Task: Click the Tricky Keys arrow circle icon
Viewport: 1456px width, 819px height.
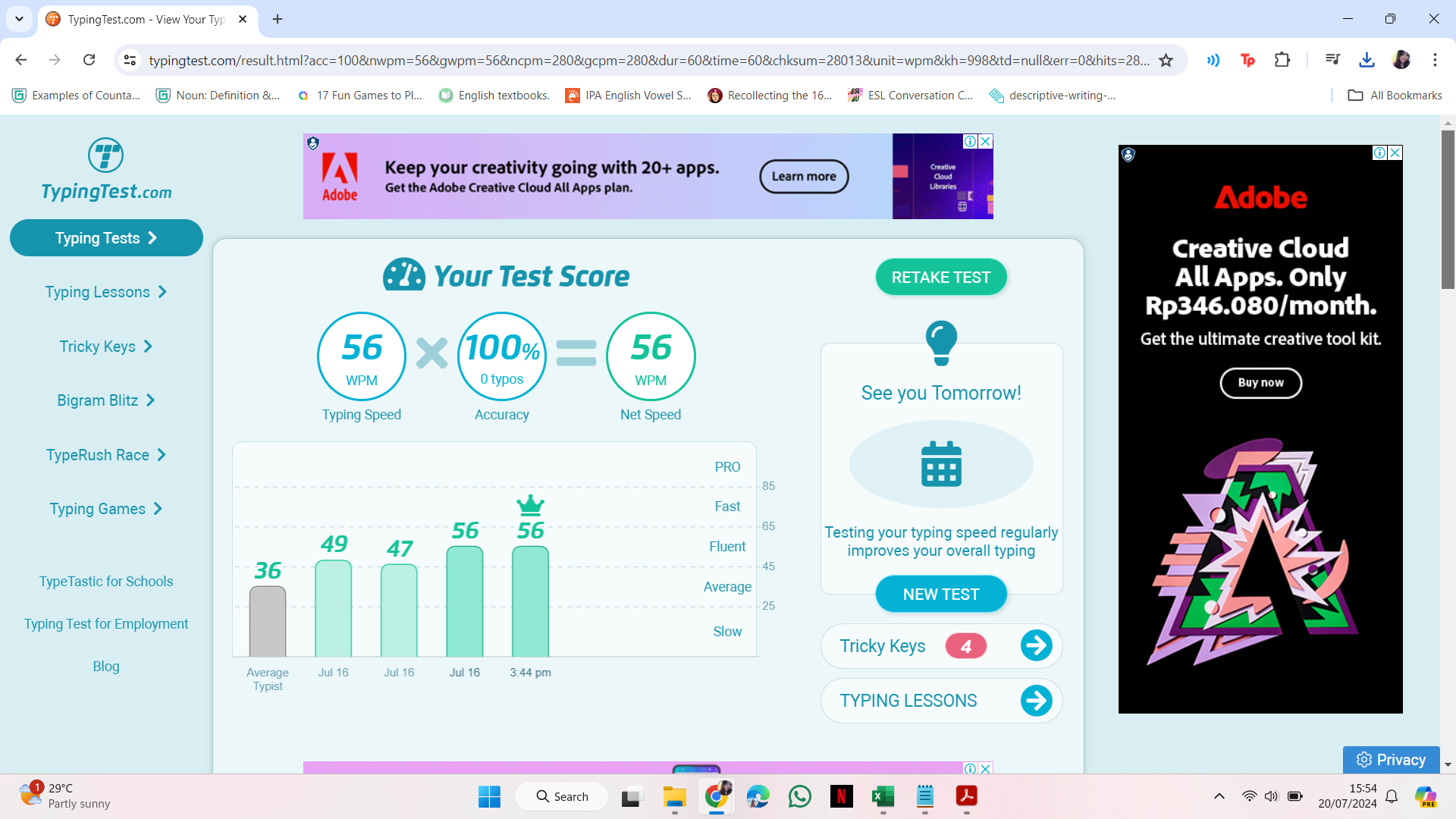Action: coord(1036,646)
